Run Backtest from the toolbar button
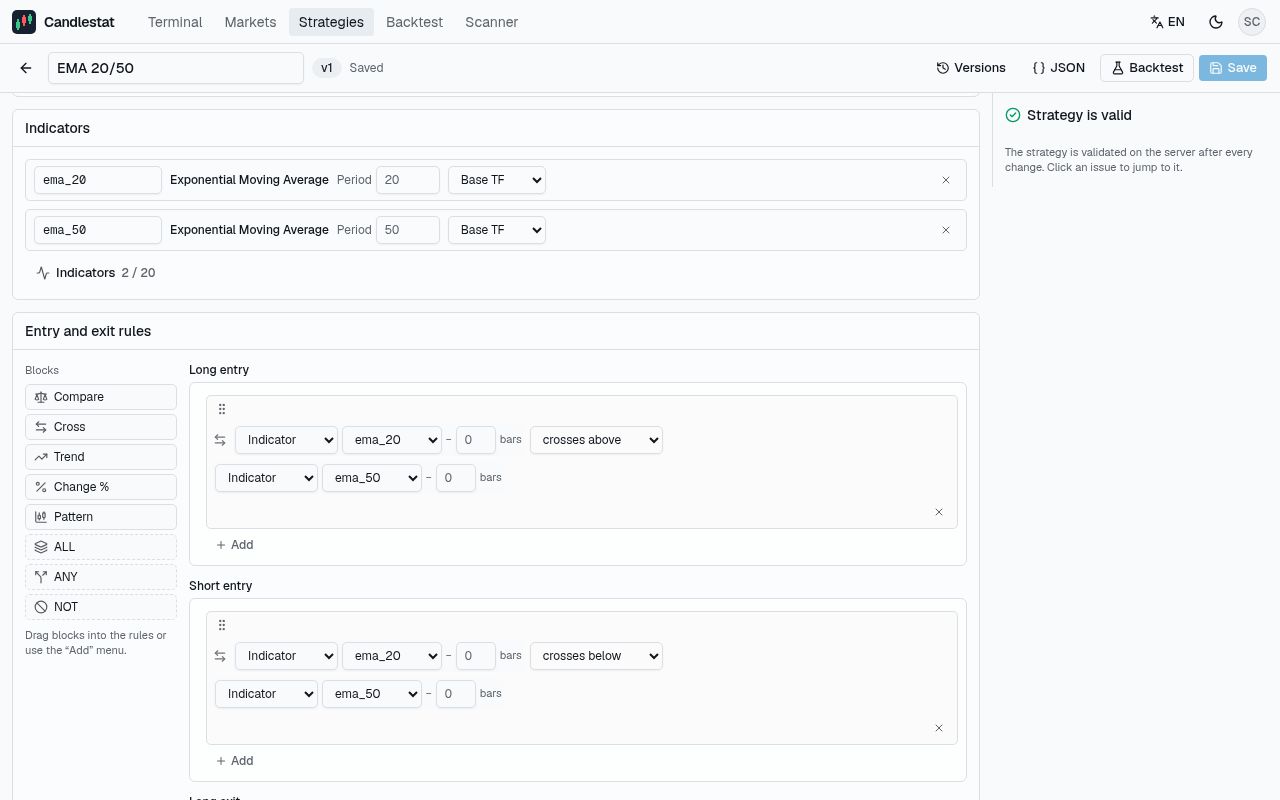 click(1147, 68)
